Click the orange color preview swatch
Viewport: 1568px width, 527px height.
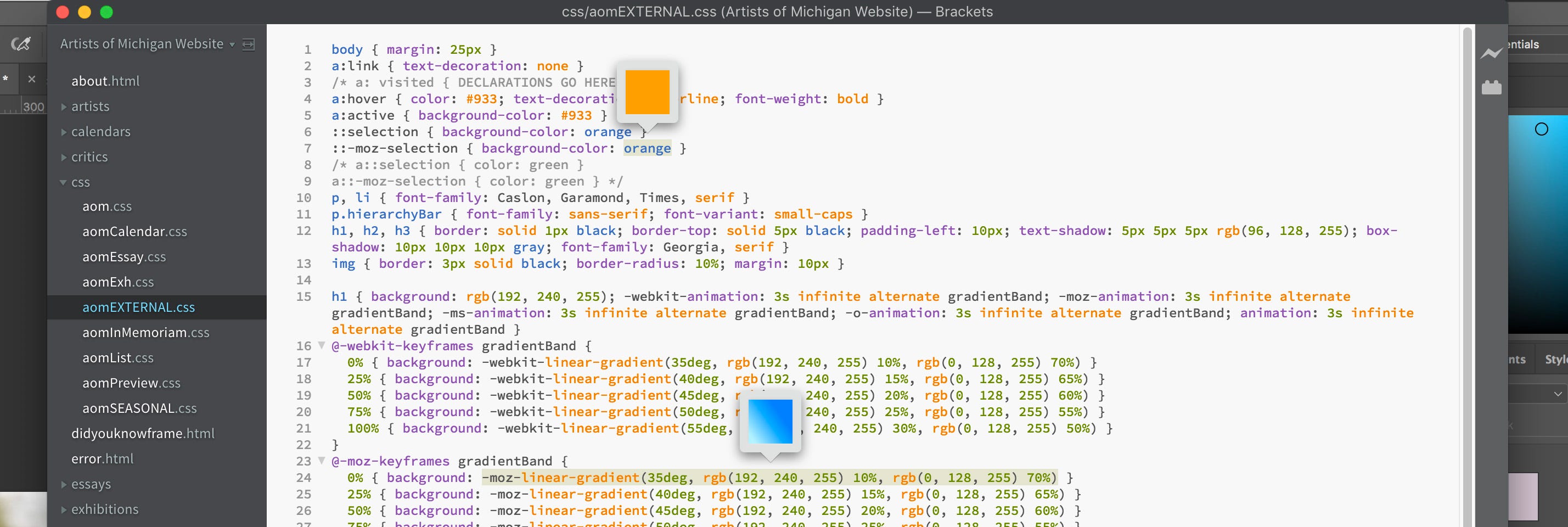coord(647,92)
